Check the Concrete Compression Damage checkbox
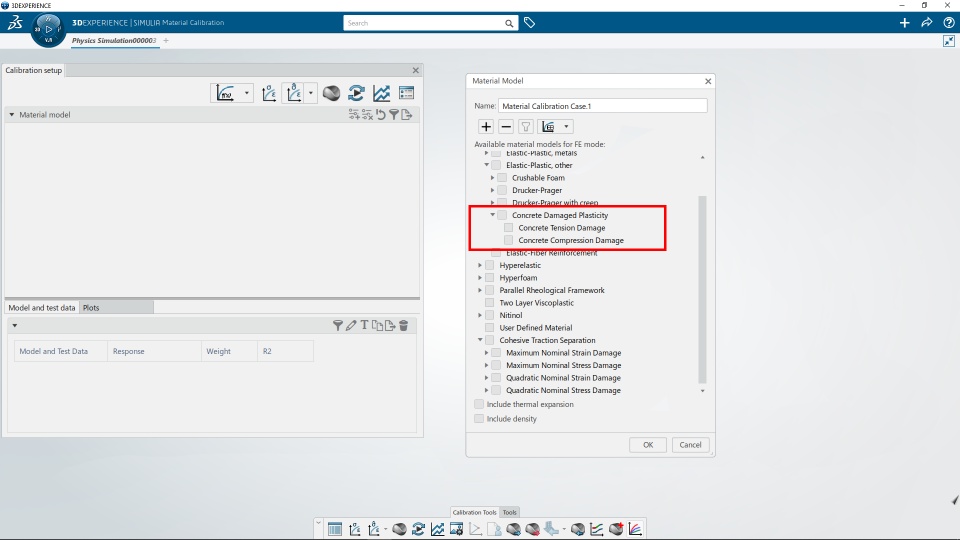The height and width of the screenshot is (540, 960). pyautogui.click(x=509, y=240)
